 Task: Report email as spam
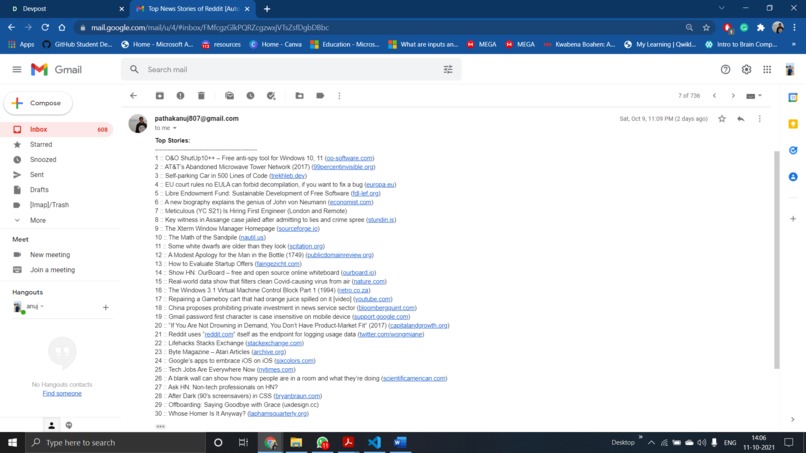coord(180,96)
